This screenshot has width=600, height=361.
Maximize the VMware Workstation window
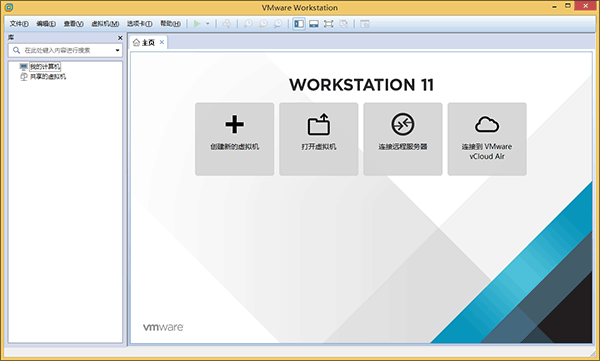[x=568, y=6]
